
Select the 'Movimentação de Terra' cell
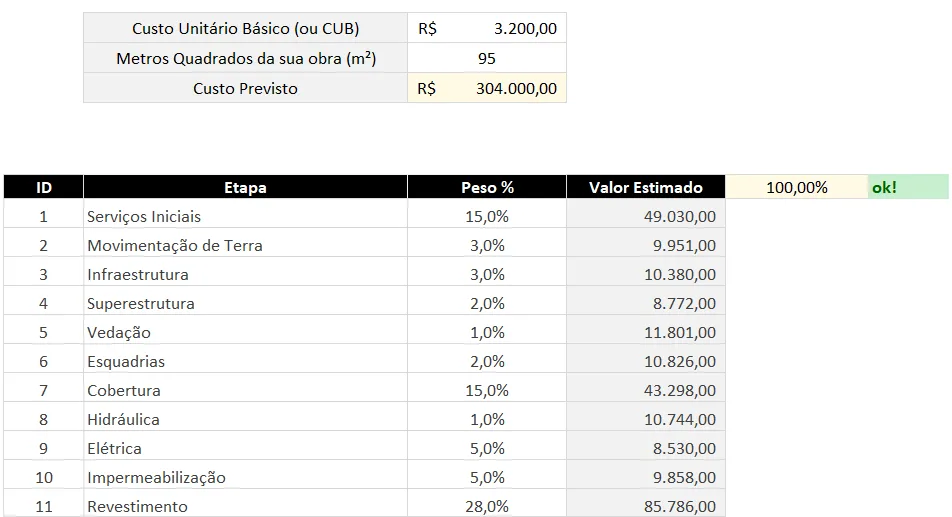245,246
